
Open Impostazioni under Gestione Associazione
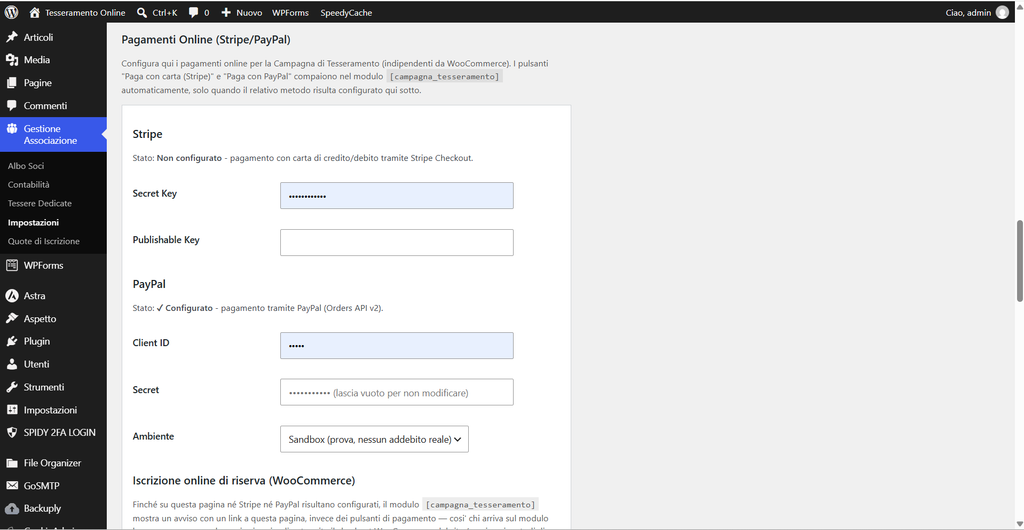tap(33, 223)
